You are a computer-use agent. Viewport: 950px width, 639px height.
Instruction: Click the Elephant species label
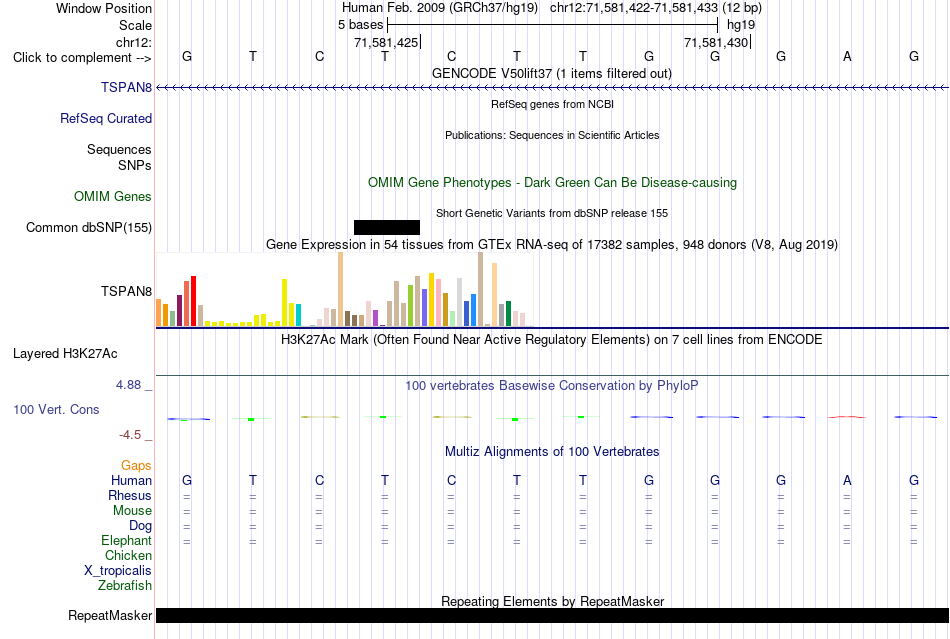point(126,540)
